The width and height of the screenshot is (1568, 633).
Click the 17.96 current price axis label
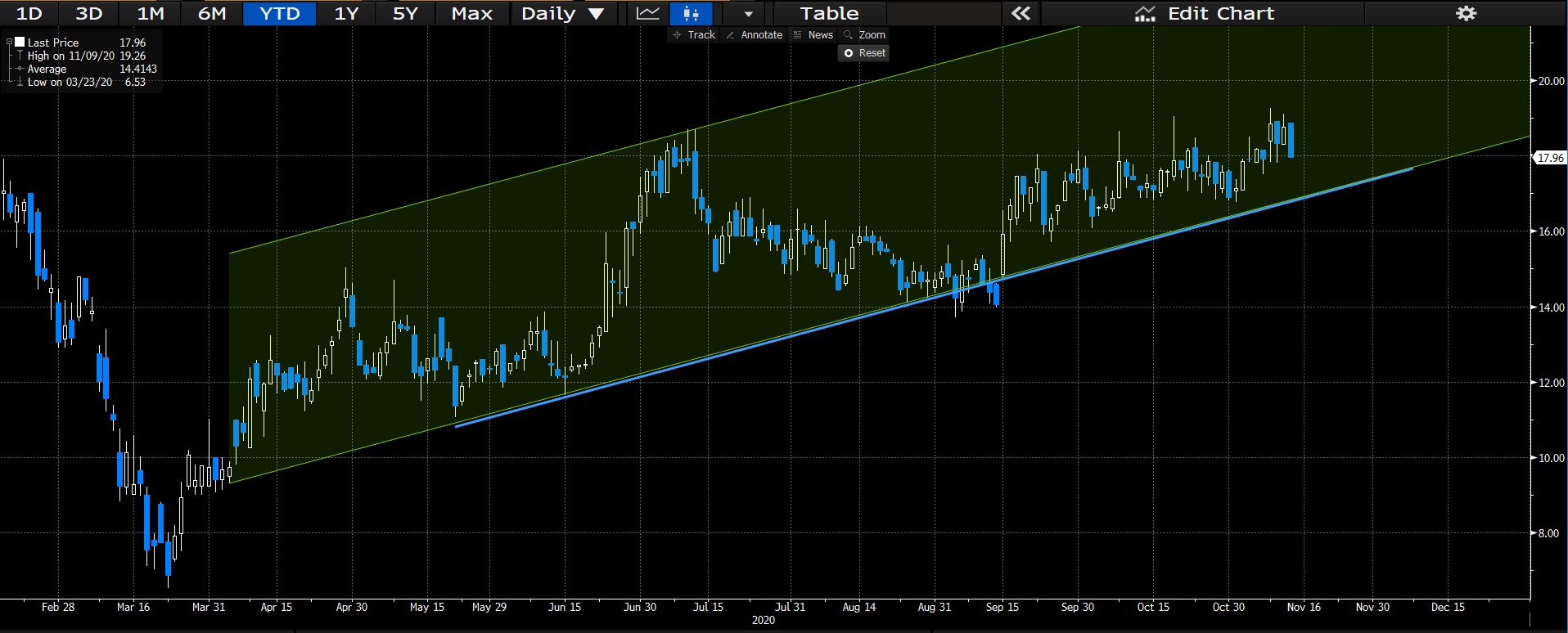1550,158
